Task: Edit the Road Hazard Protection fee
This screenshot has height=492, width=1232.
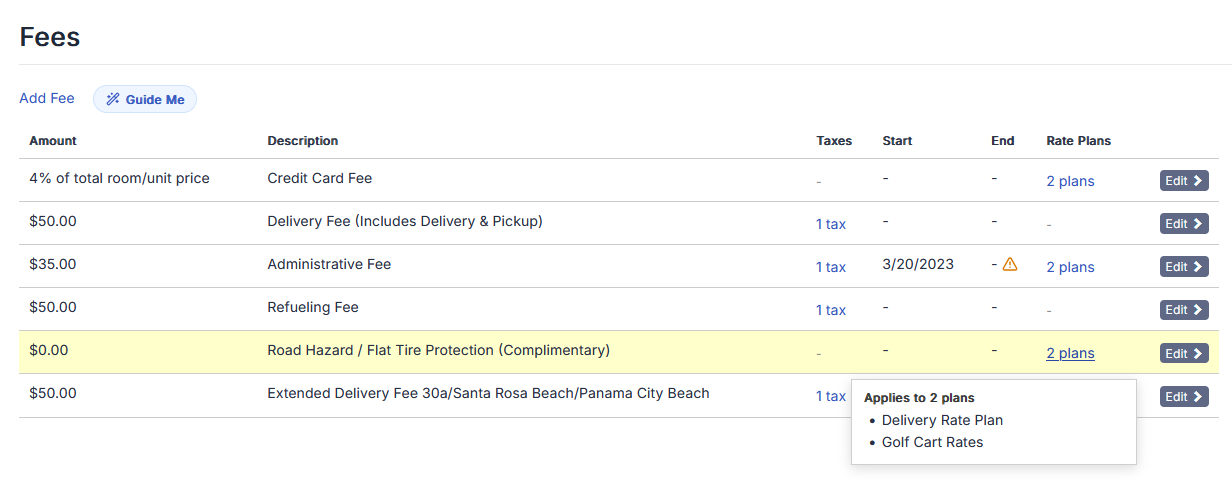Action: pyautogui.click(x=1184, y=353)
